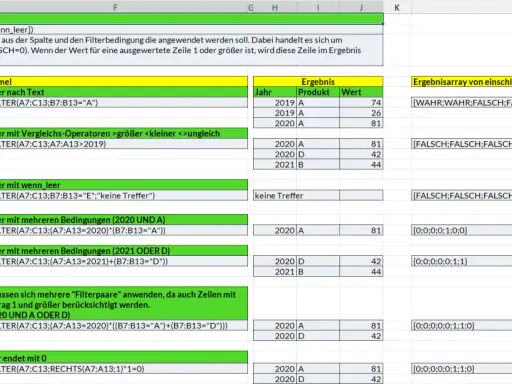Select the formula with RECHTS(A7:A13;1)
The image size is (512, 384).
tap(124, 369)
